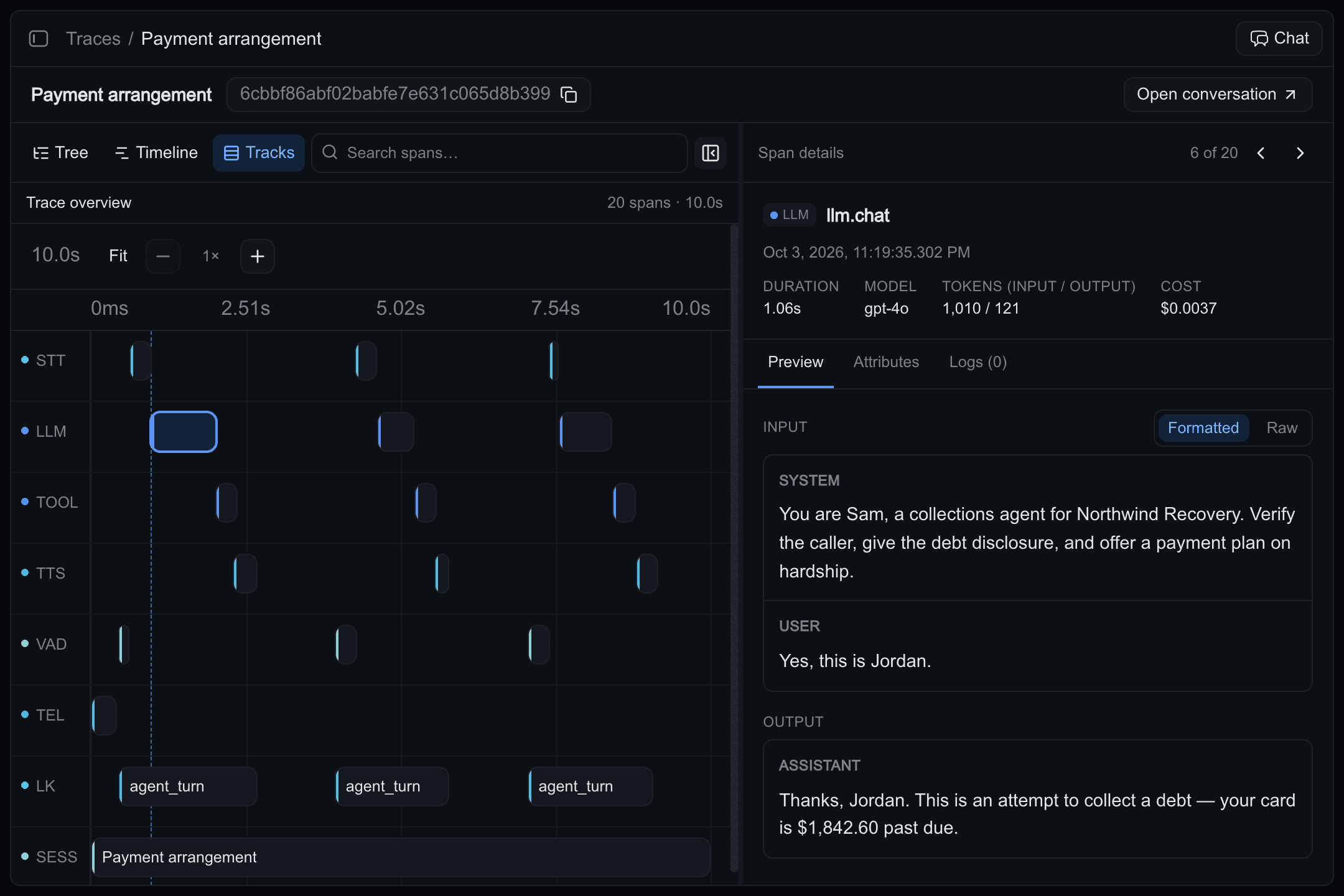Viewport: 1344px width, 896px height.
Task: Open the Preview tab
Action: click(795, 362)
